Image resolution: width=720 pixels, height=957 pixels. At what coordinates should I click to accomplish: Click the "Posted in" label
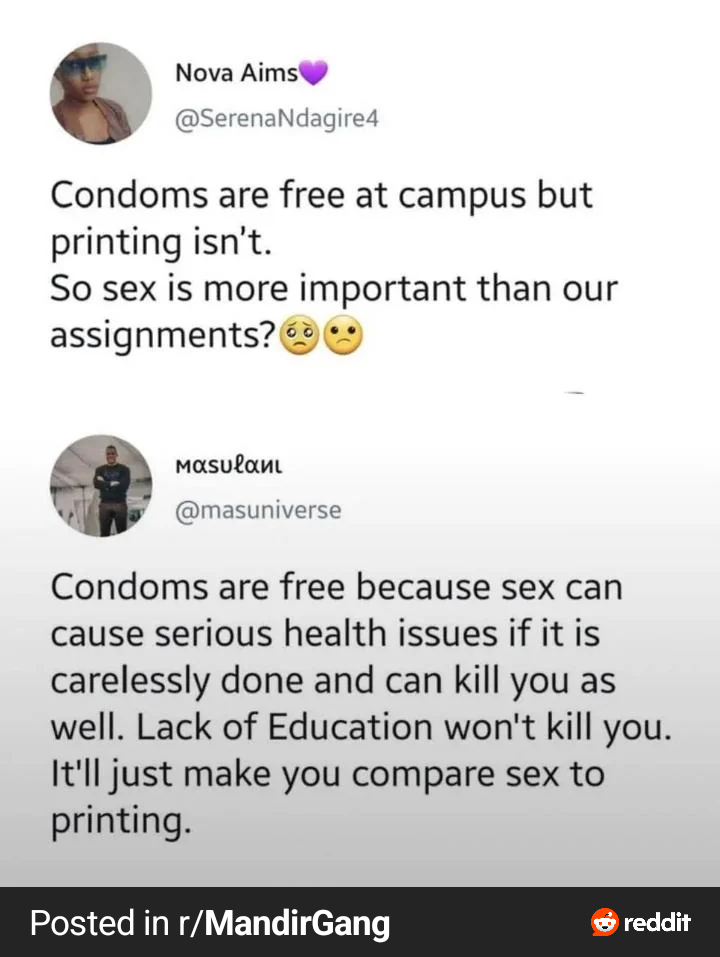click(99, 923)
